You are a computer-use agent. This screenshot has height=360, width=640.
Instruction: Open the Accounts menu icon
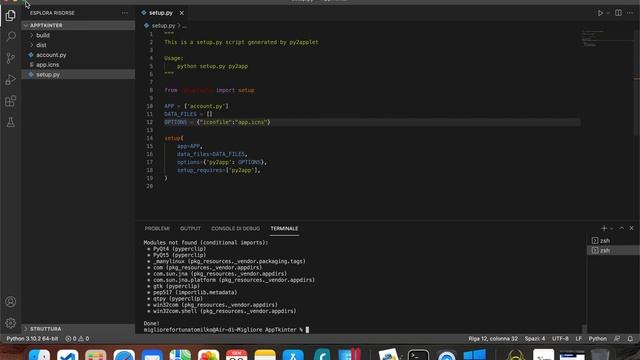coord(11,302)
